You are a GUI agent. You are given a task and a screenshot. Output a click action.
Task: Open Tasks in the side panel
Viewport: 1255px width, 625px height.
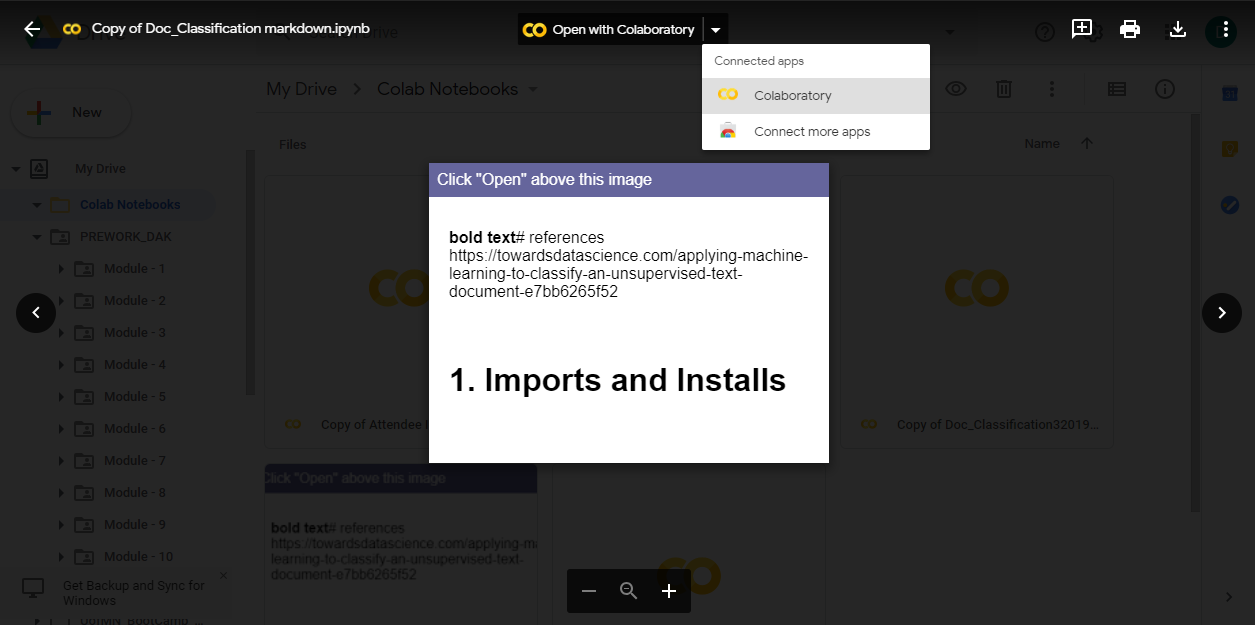(x=1230, y=205)
